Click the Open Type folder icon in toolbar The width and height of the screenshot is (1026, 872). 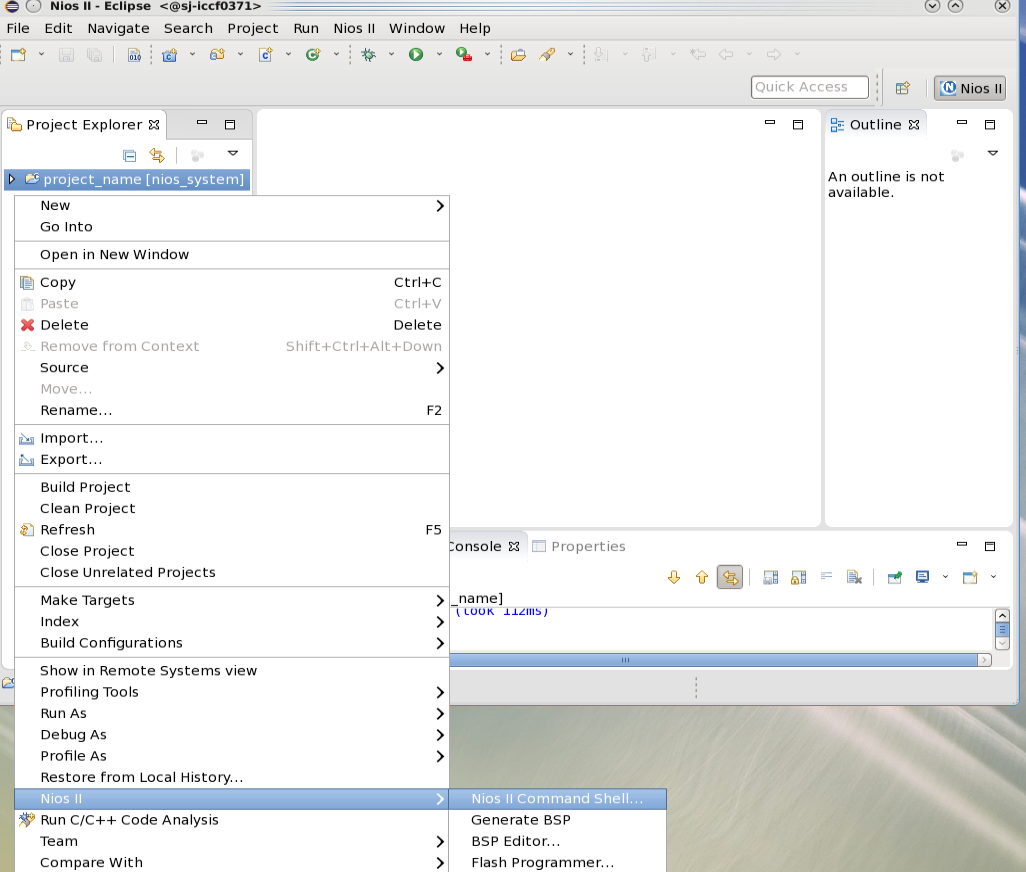(518, 55)
